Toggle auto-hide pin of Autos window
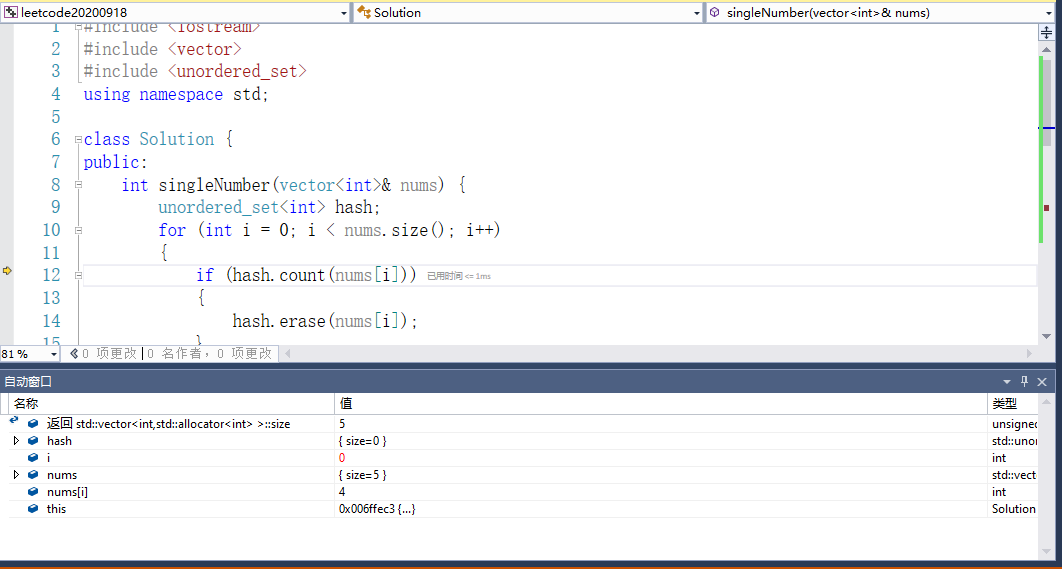 click(x=1025, y=382)
